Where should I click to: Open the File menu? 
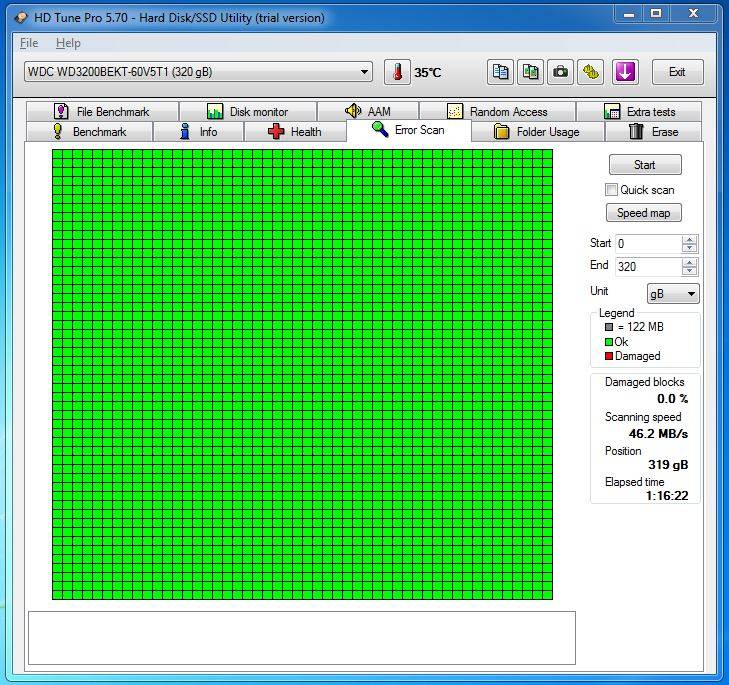coord(29,43)
